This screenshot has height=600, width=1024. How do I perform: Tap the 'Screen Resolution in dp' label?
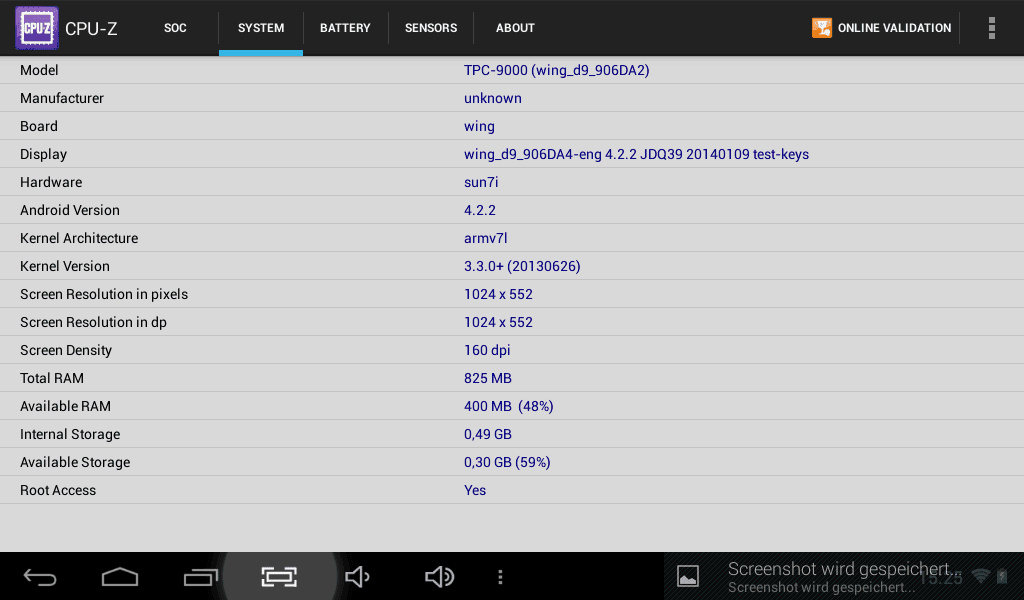point(93,323)
